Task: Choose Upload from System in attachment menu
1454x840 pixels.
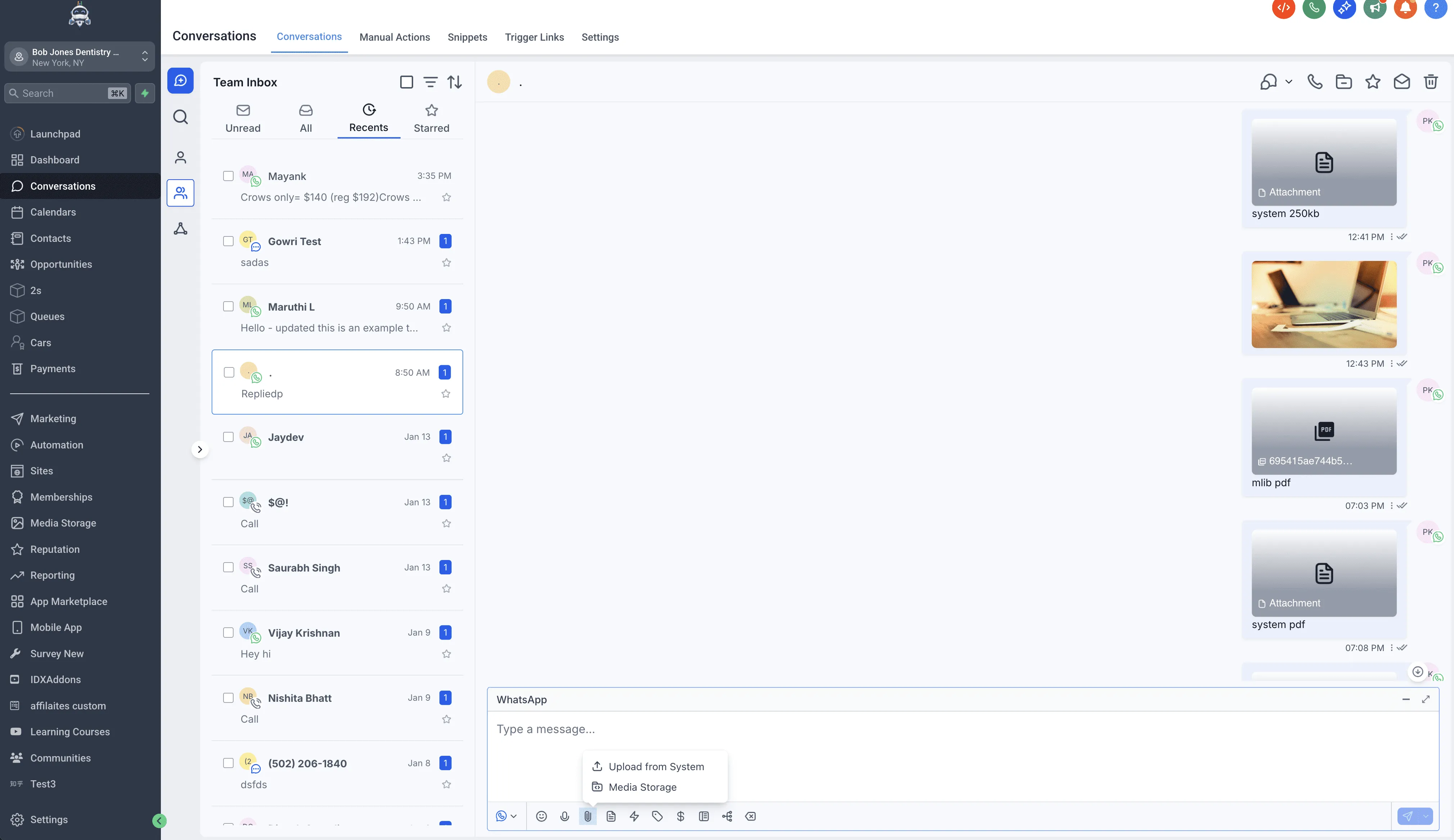Action: coord(656,766)
